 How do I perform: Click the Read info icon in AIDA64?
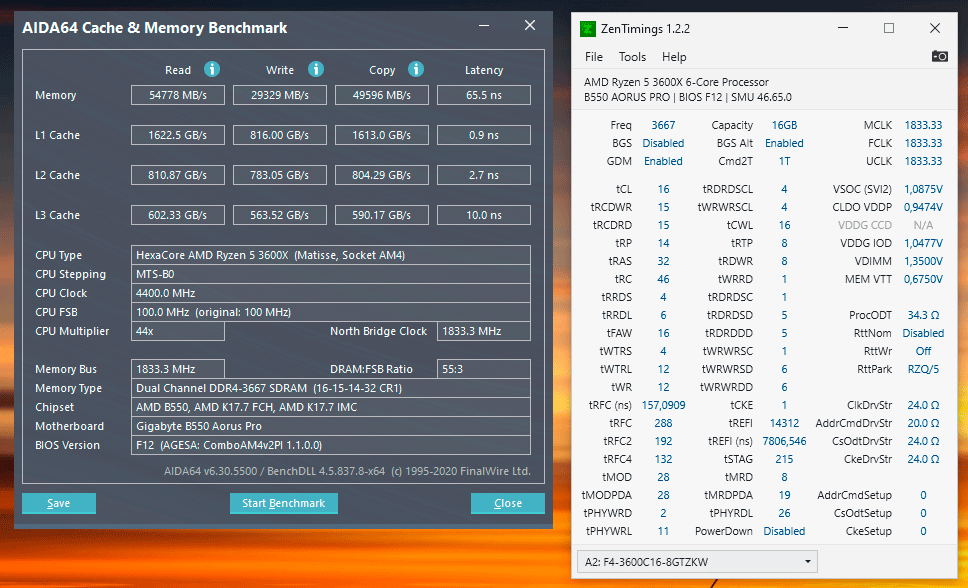tap(212, 69)
